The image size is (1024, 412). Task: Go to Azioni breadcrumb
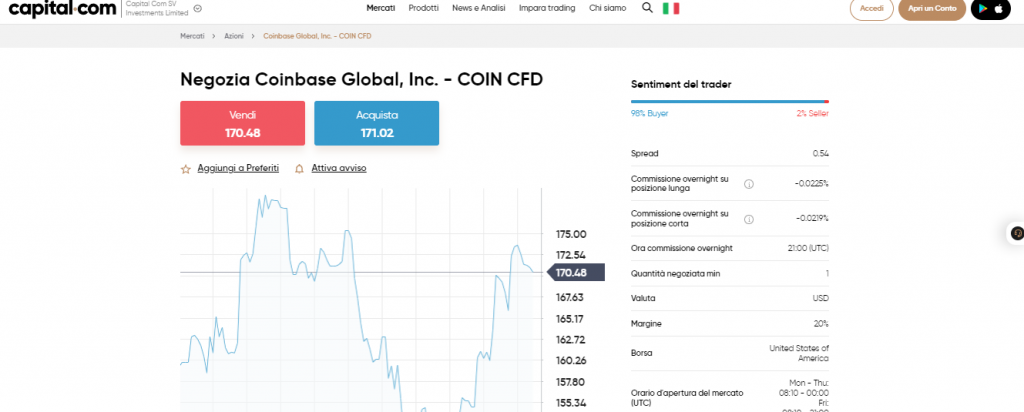[x=234, y=36]
